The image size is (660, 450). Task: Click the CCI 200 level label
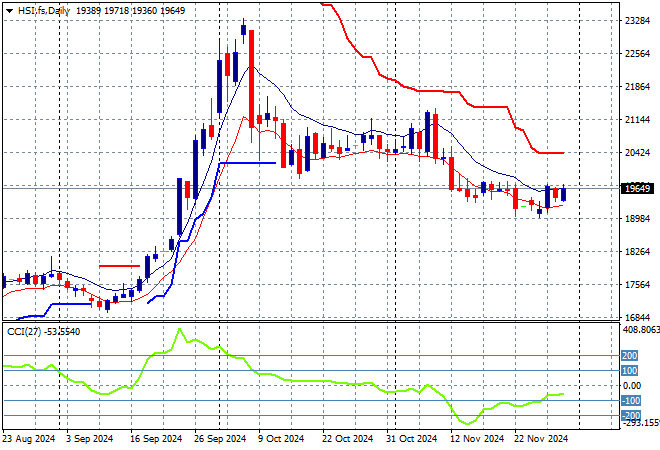pos(629,355)
